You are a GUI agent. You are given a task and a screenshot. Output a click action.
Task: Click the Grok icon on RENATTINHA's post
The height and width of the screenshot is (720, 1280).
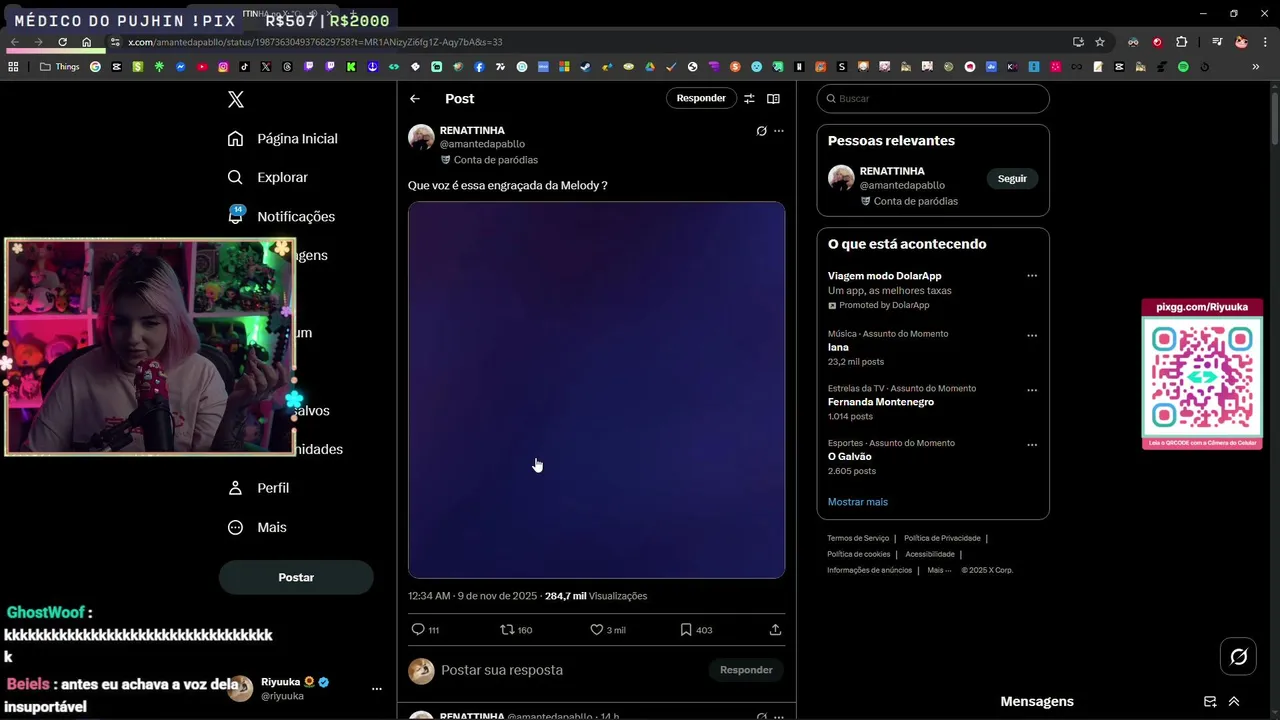pos(761,131)
